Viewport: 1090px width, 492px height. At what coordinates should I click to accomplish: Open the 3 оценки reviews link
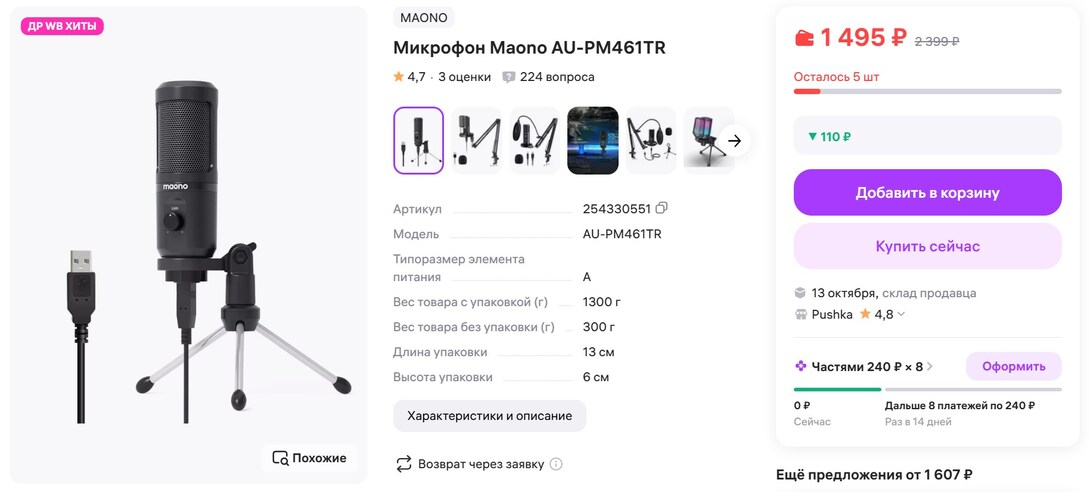(x=464, y=77)
